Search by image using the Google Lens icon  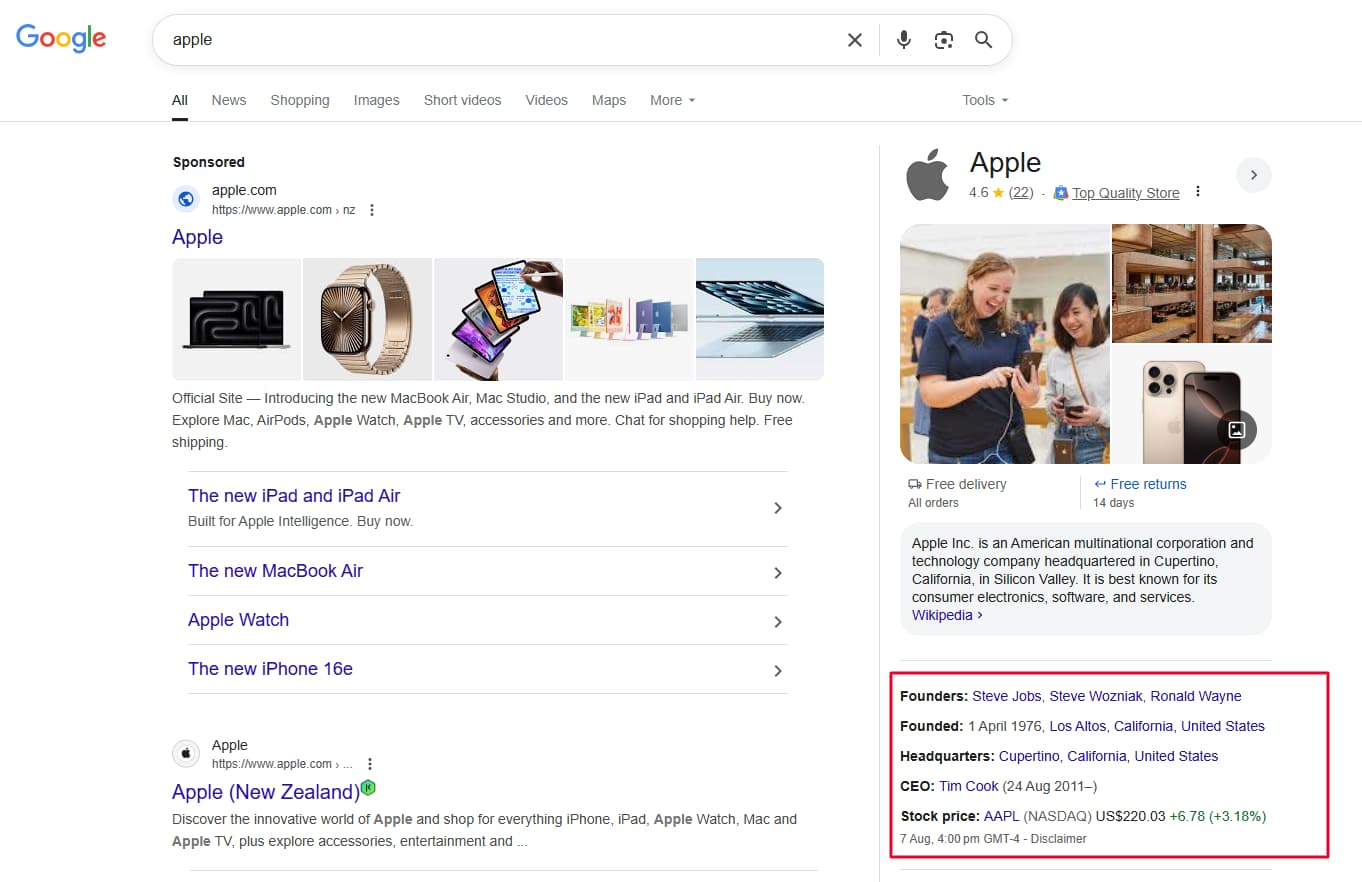(943, 40)
